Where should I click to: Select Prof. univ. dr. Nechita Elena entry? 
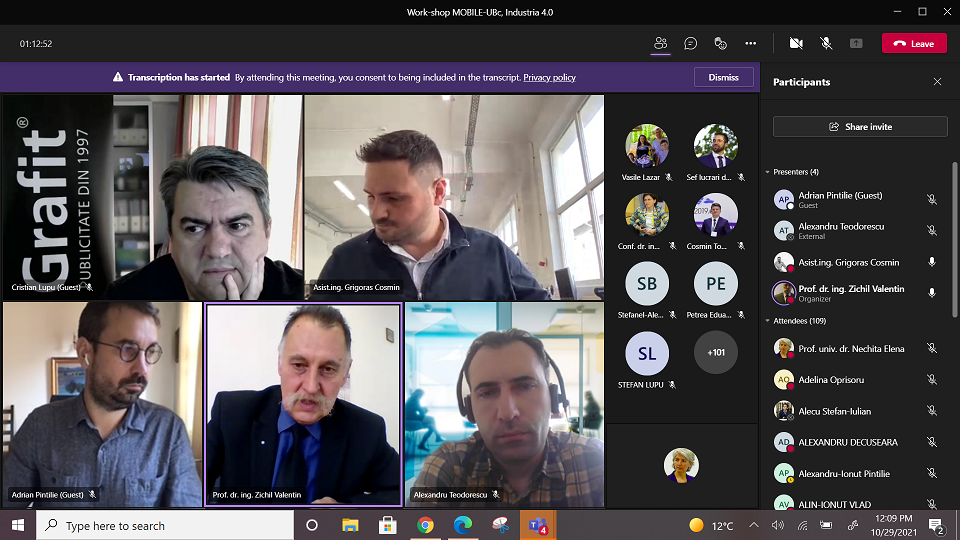click(851, 348)
